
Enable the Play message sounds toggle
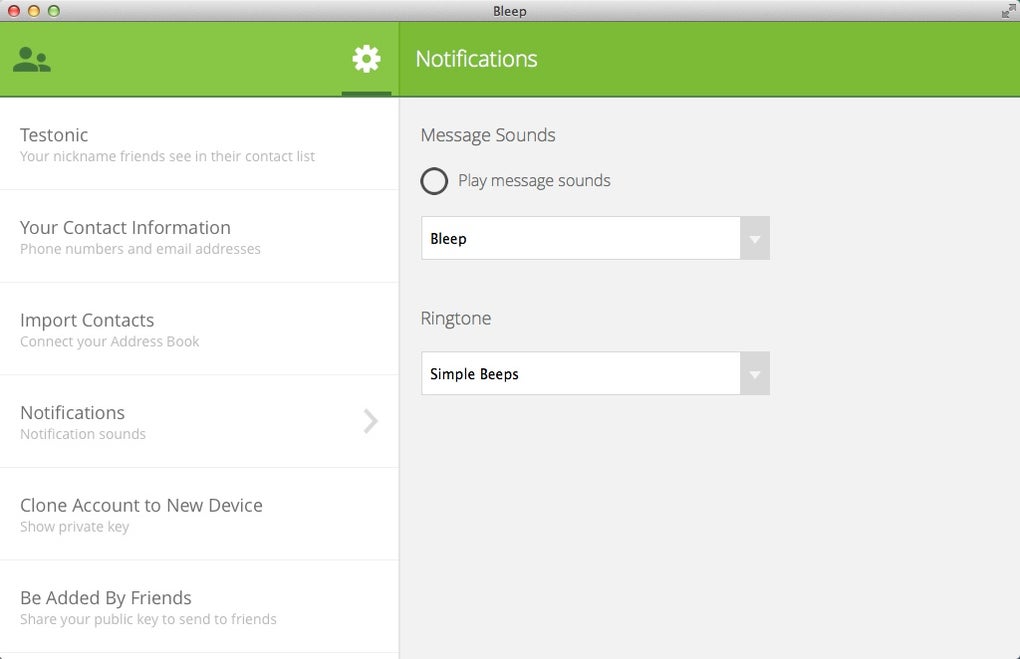pyautogui.click(x=434, y=181)
